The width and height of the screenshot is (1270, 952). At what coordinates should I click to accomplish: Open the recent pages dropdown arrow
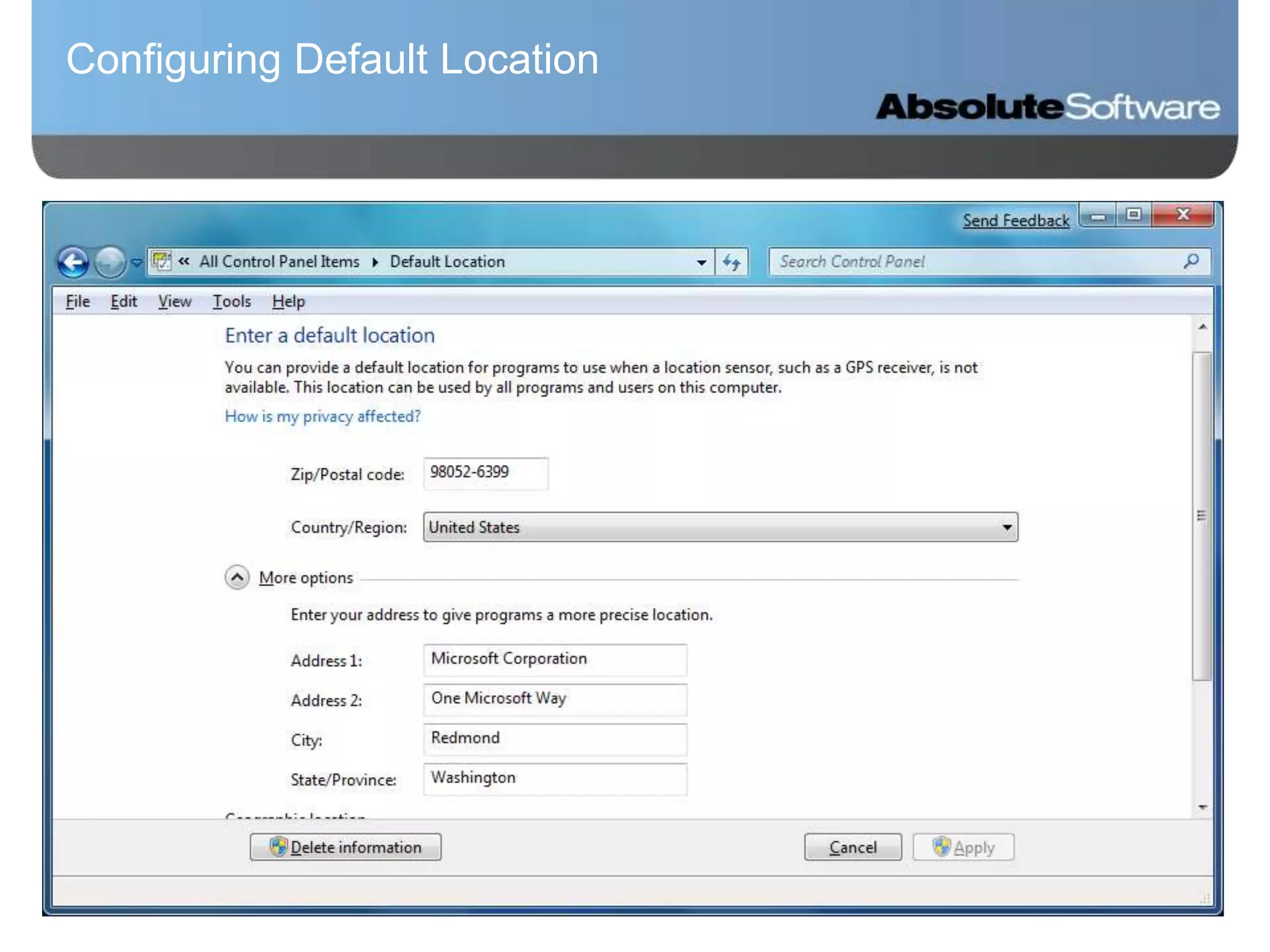136,263
